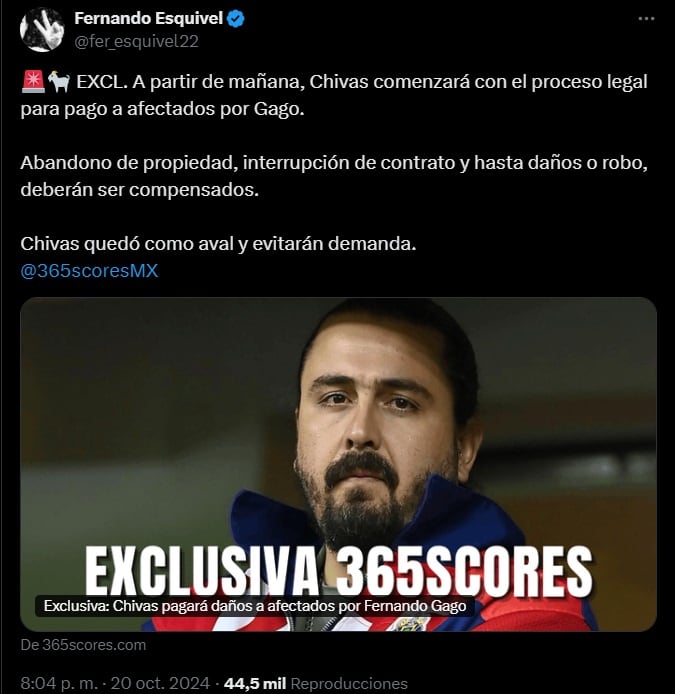The height and width of the screenshot is (694, 675).
Task: Click the goat emoji in tweet
Action: tap(59, 82)
